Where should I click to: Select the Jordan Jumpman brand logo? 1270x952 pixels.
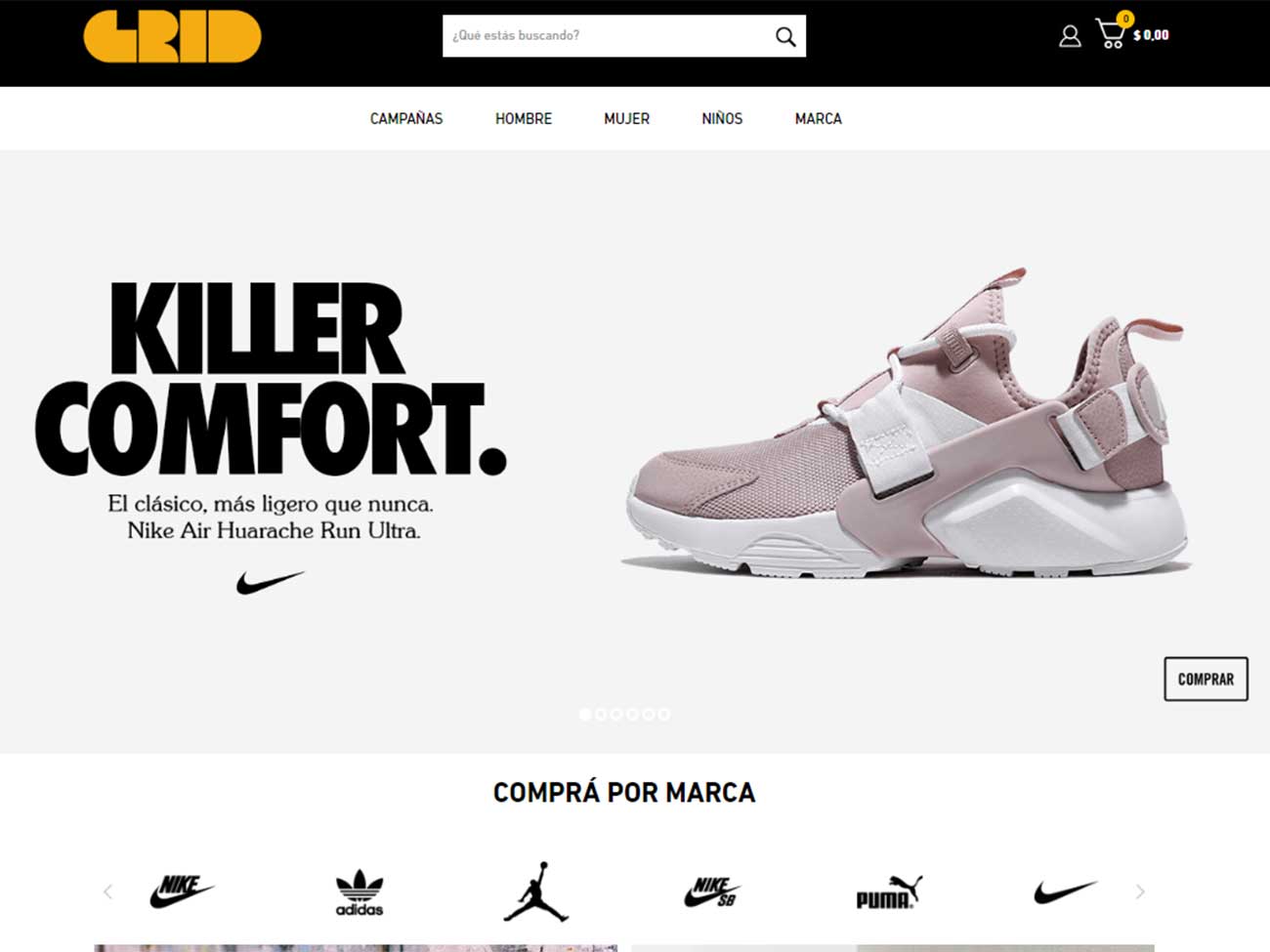point(535,891)
